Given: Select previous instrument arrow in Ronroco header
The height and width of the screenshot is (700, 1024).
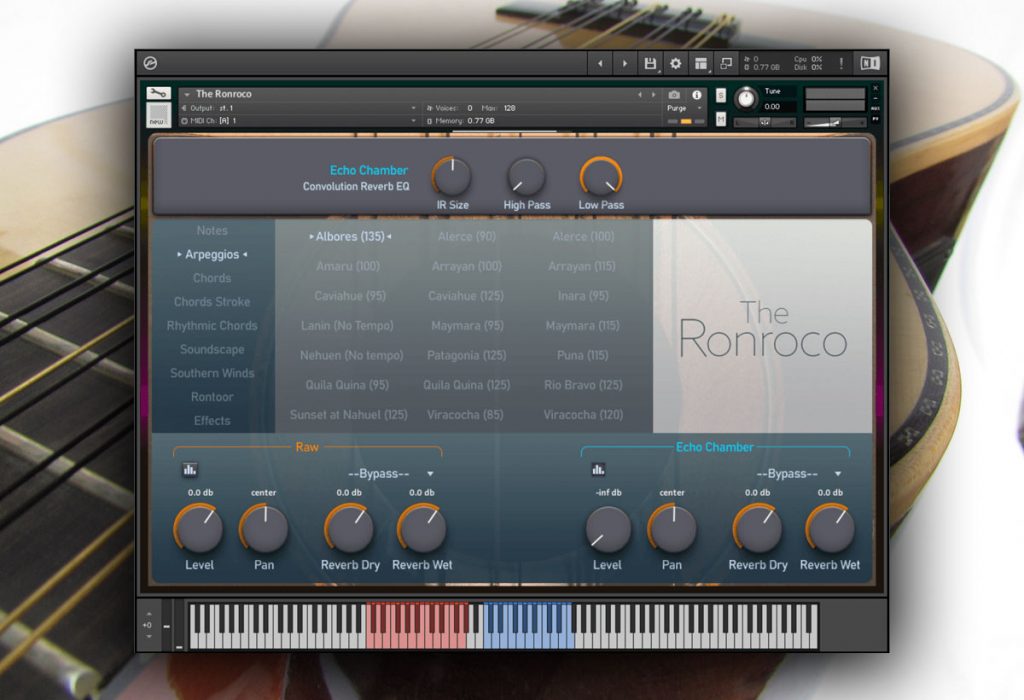Looking at the screenshot, I should point(640,95).
